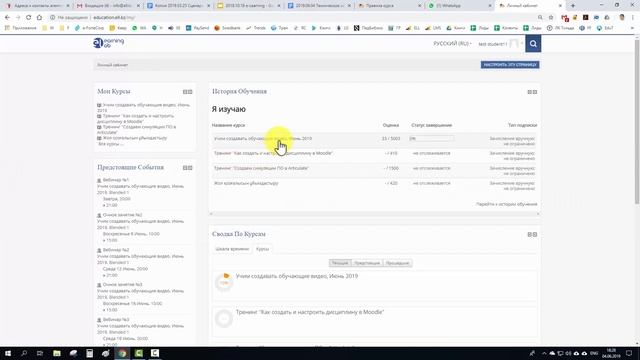The height and width of the screenshot is (360, 640).
Task: Open Calculator from taskbar
Action: click(89, 353)
